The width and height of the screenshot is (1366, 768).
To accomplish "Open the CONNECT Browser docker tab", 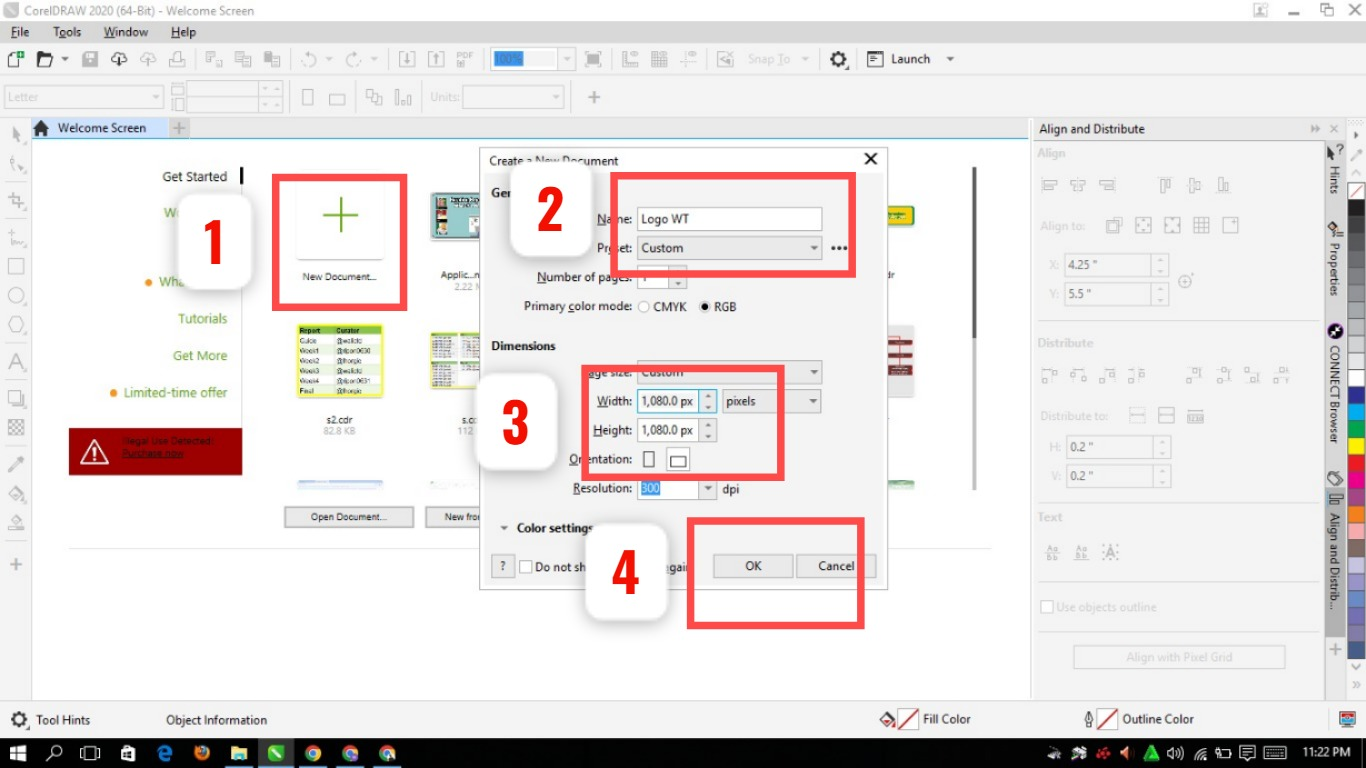I will pos(1334,384).
